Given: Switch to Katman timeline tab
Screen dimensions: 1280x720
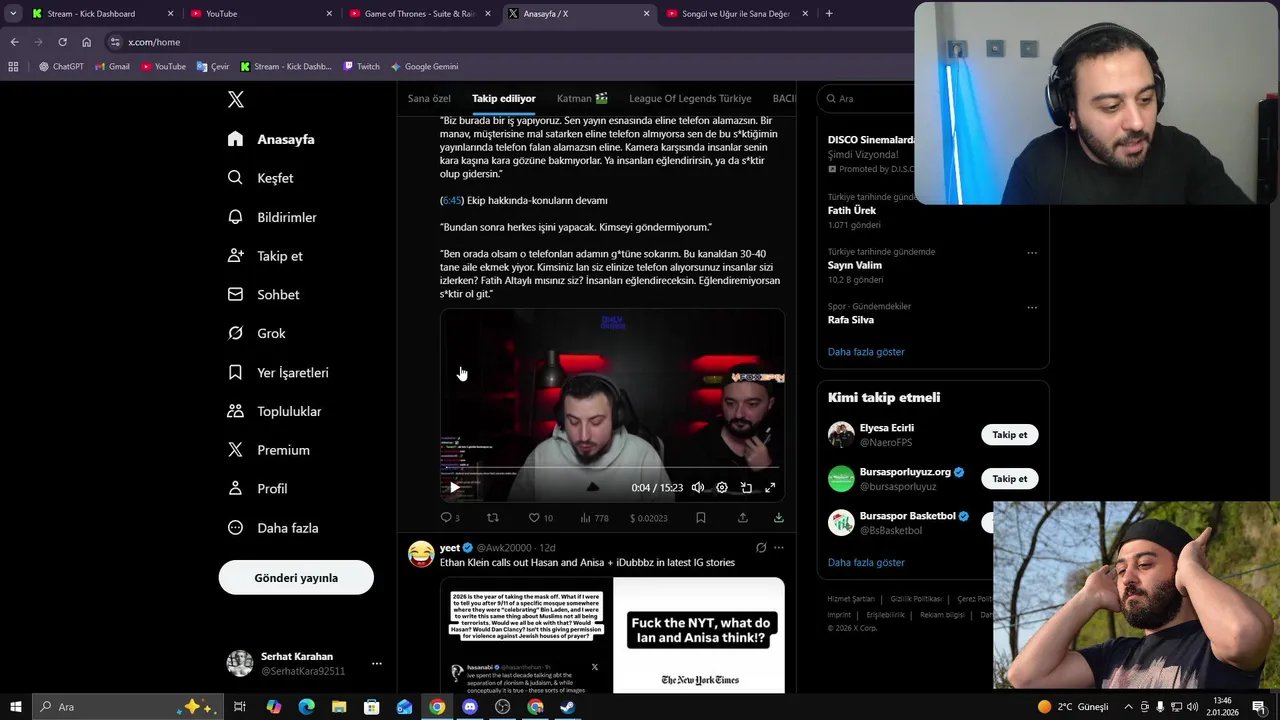Looking at the screenshot, I should click(x=582, y=98).
